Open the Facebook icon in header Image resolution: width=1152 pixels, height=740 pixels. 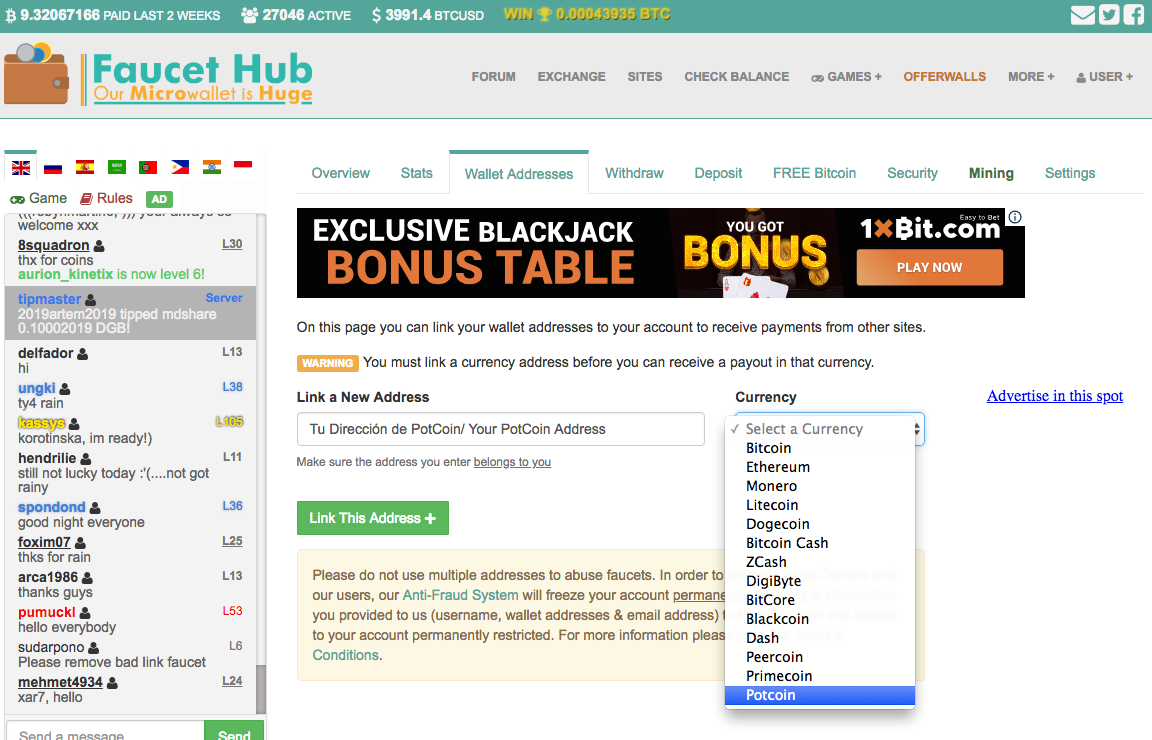coord(1133,15)
